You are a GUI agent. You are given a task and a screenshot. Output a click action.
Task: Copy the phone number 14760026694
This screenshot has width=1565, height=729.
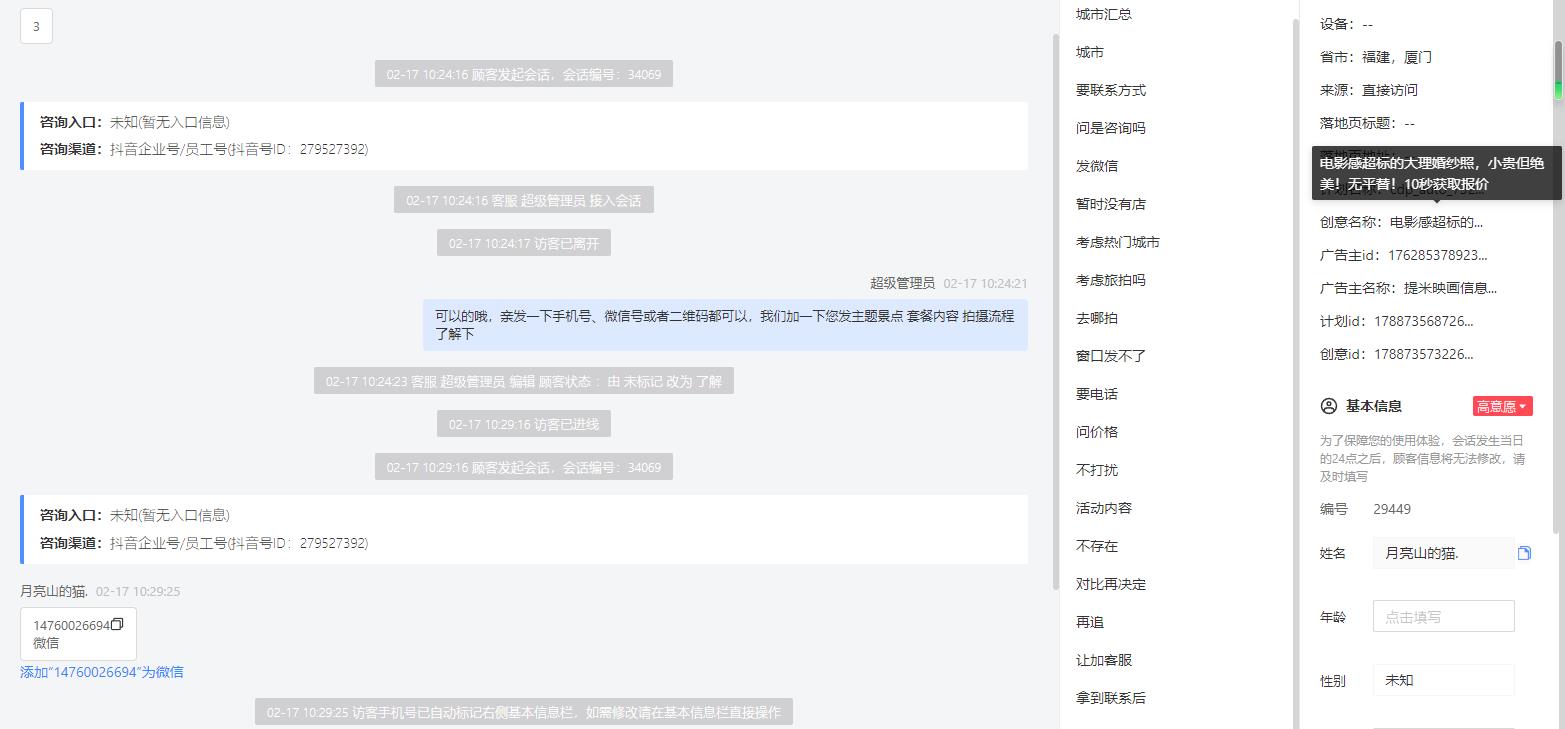click(x=117, y=625)
